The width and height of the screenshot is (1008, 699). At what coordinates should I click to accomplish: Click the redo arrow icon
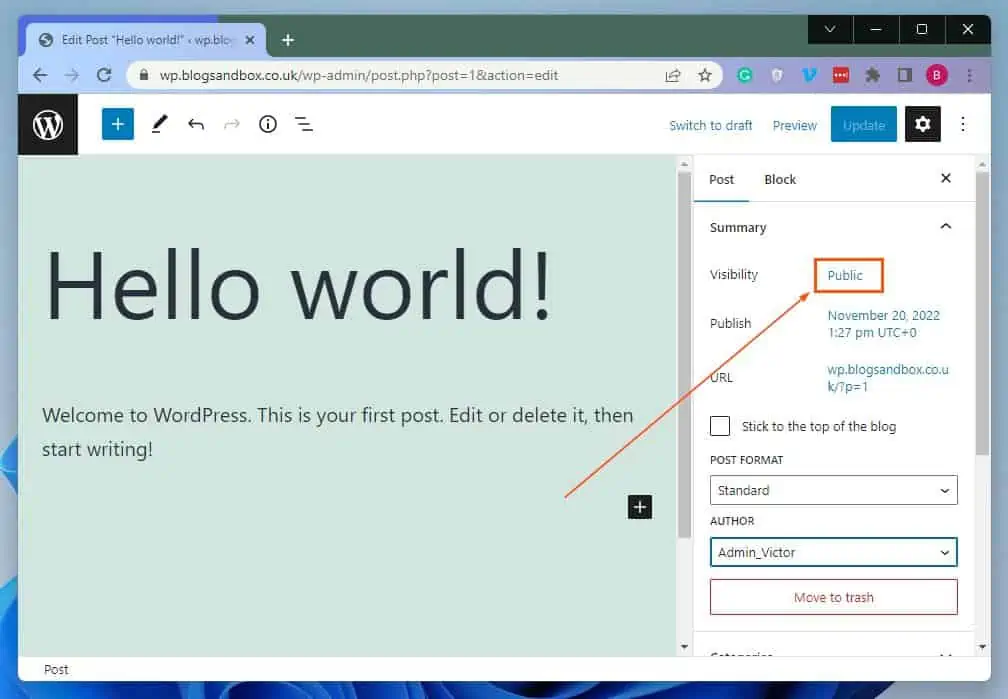point(231,124)
